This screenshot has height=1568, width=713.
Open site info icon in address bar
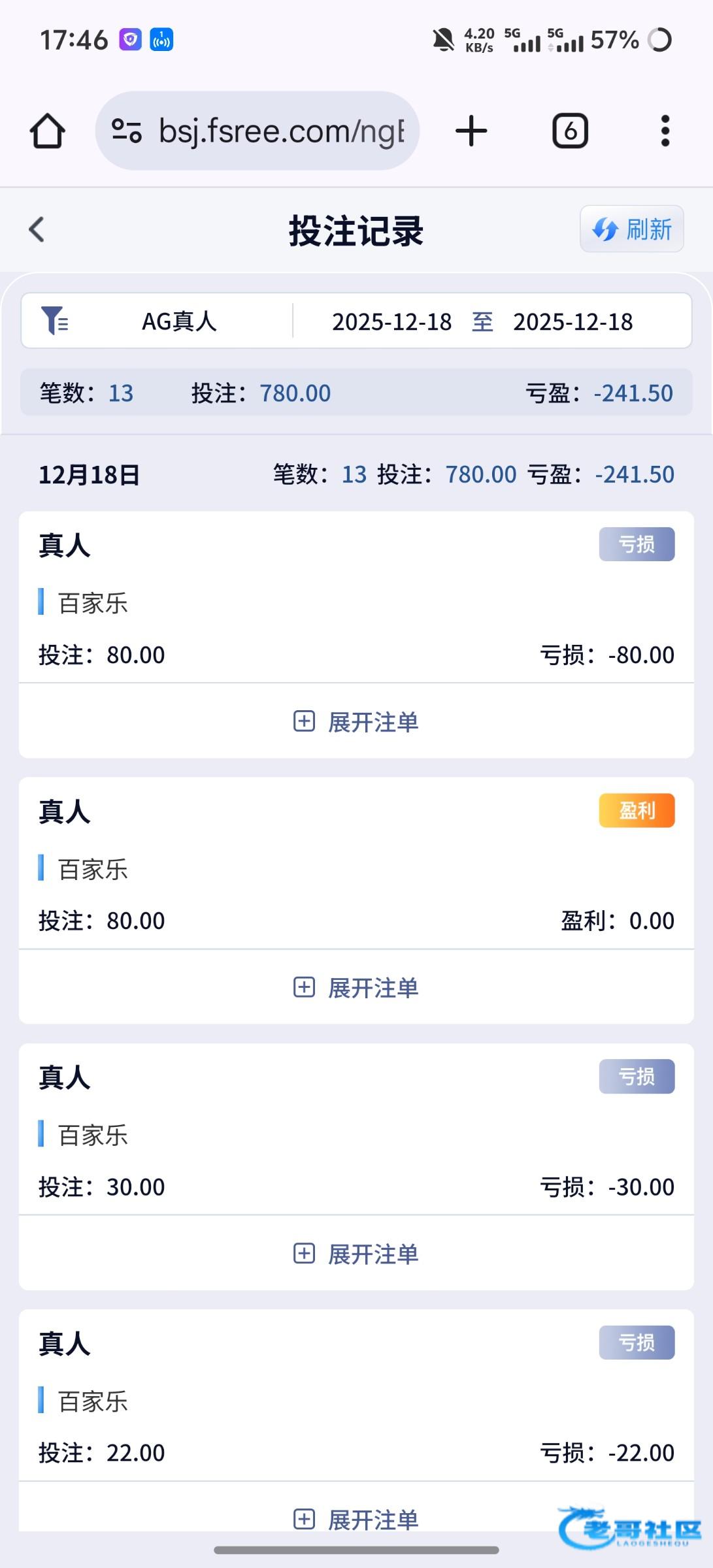click(x=127, y=131)
